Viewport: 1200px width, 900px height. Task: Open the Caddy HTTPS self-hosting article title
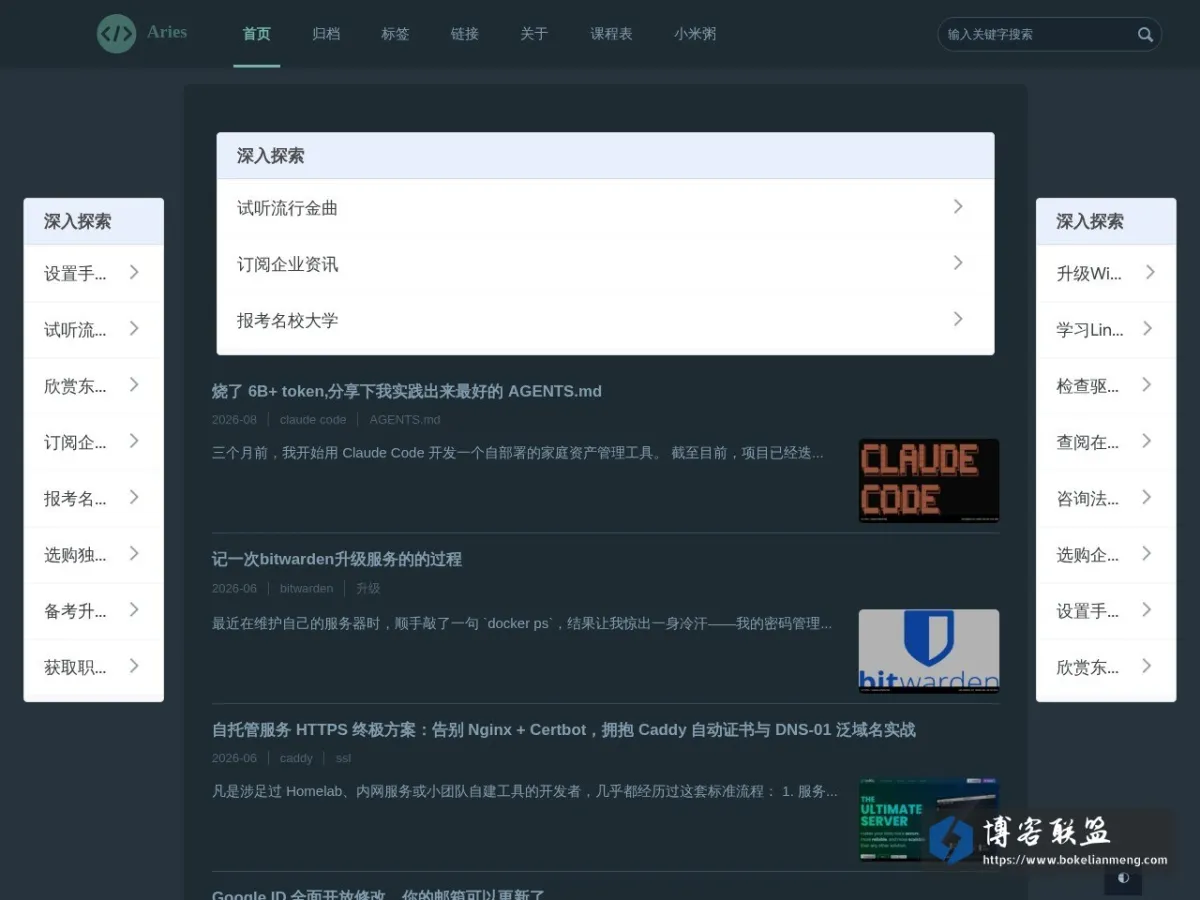pyautogui.click(x=564, y=730)
